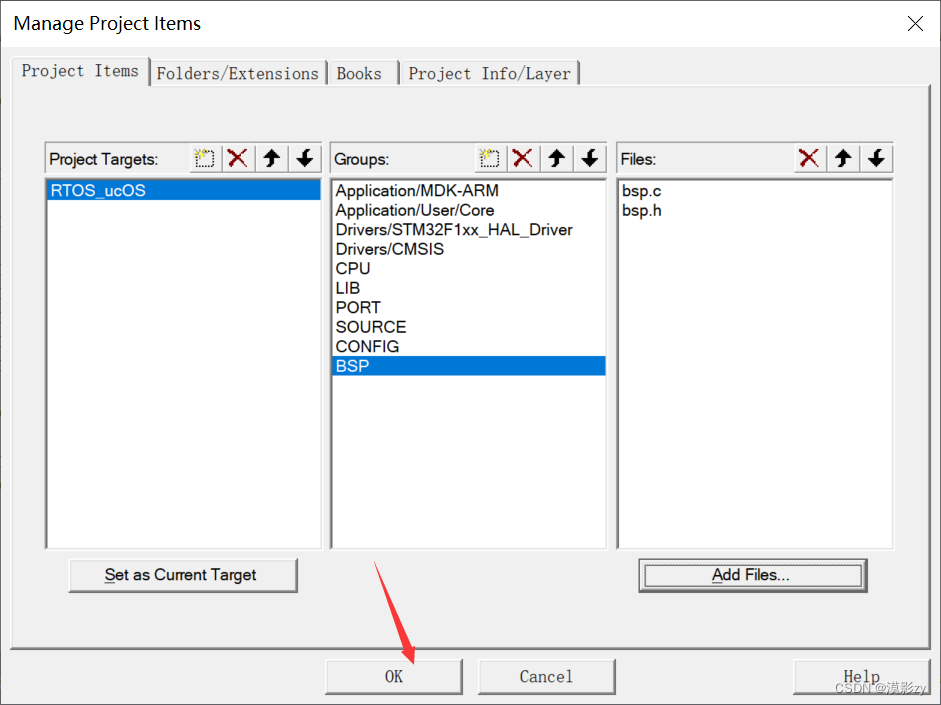Move selected group up
The image size is (941, 705).
(x=557, y=158)
